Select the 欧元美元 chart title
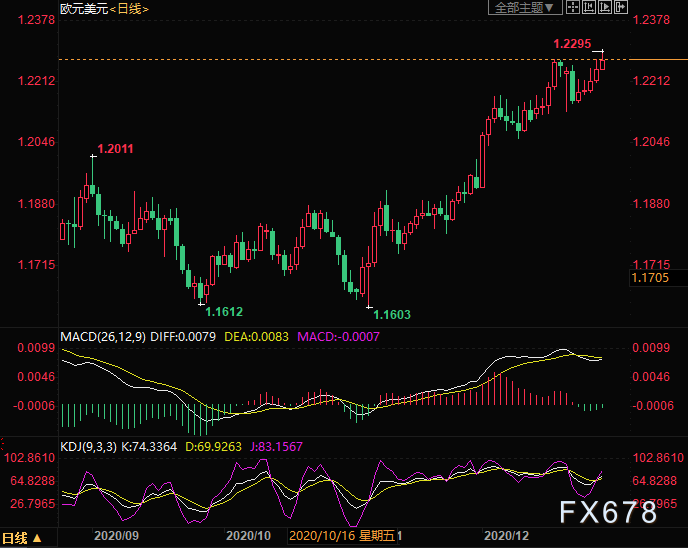Image resolution: width=688 pixels, height=548 pixels. pyautogui.click(x=82, y=9)
